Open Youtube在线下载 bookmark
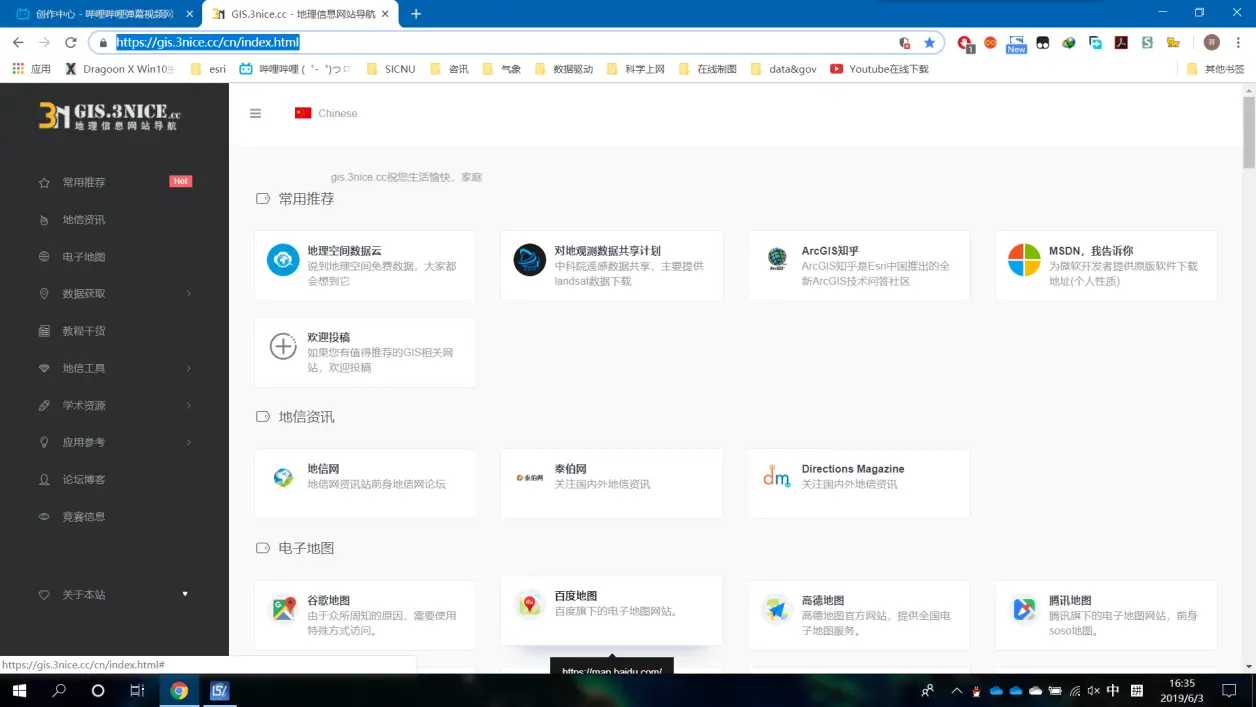This screenshot has width=1256, height=707. tap(879, 69)
